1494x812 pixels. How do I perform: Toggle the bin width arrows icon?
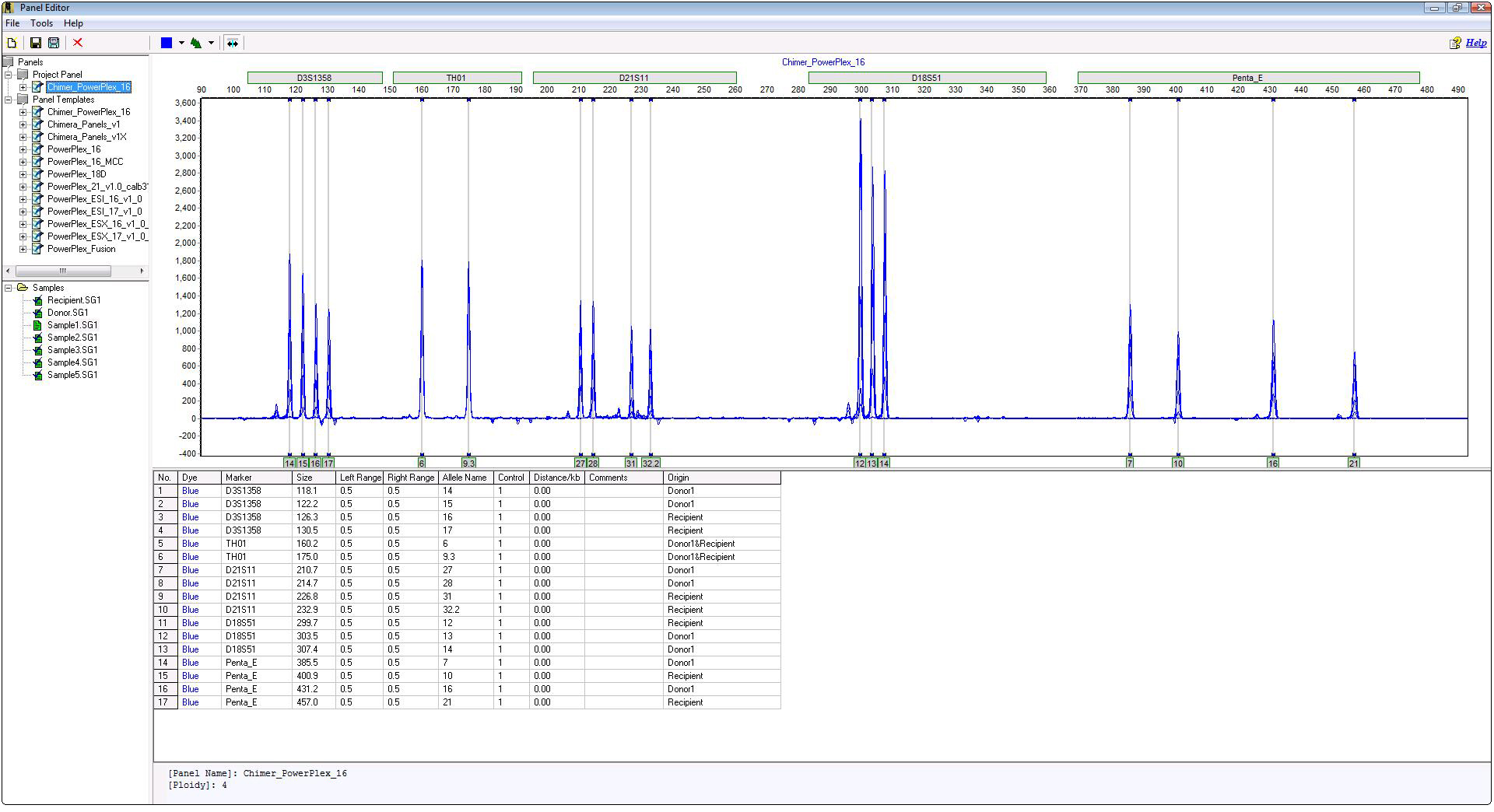(232, 43)
